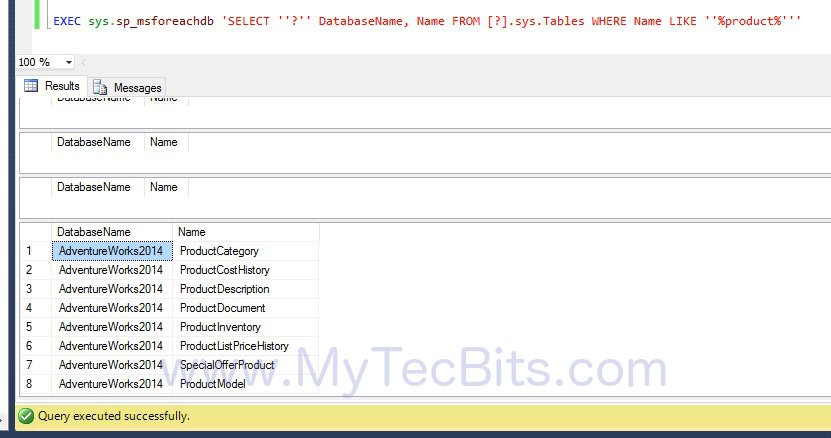
Task: Click row number 6 header
Action: click(36, 347)
